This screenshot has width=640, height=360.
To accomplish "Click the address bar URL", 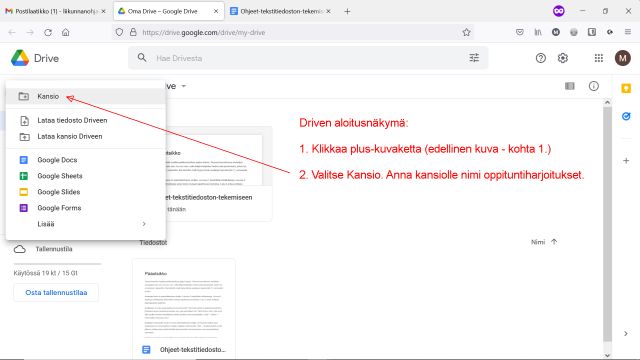I will point(204,33).
